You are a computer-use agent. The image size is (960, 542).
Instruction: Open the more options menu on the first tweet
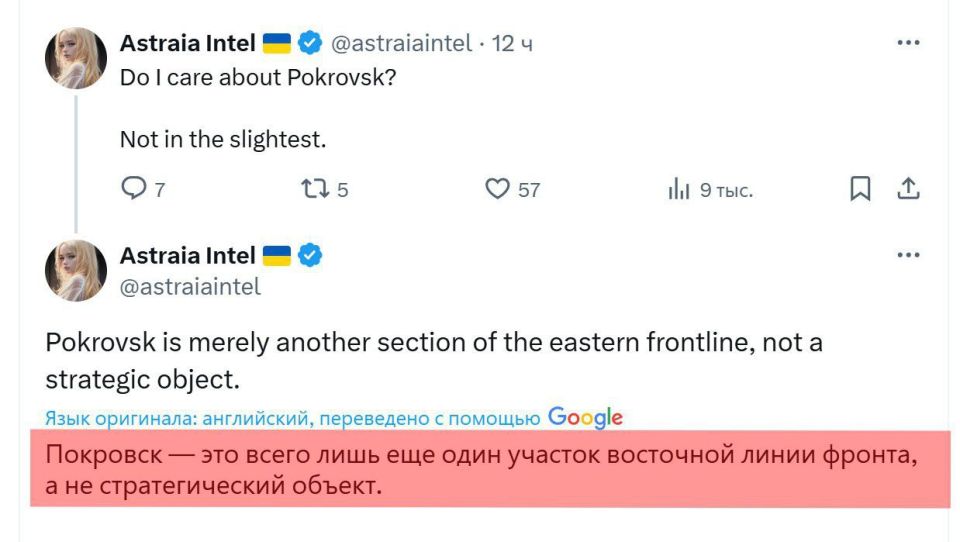(x=908, y=44)
